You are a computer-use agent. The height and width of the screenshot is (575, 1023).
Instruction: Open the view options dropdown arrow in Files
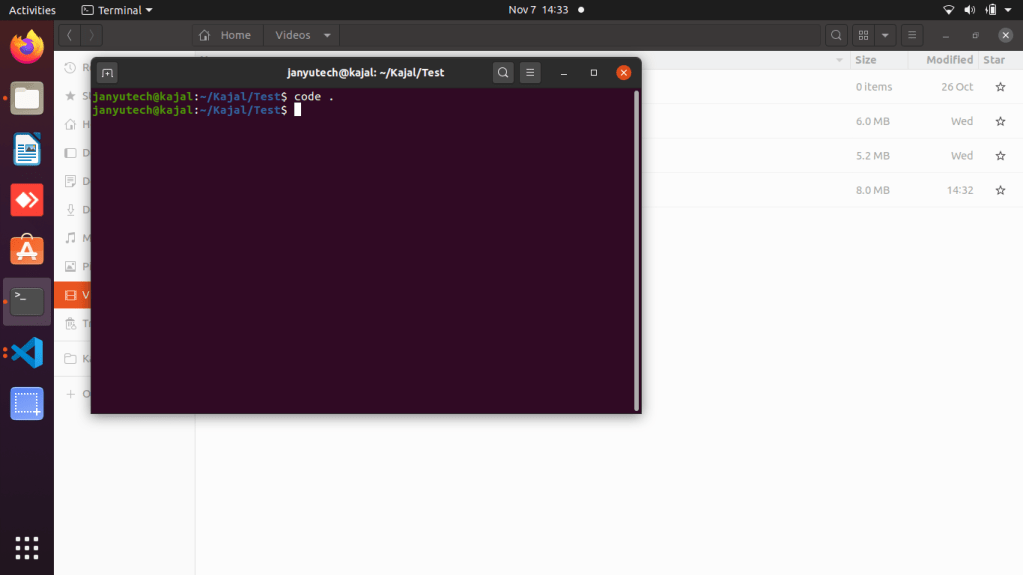point(886,35)
